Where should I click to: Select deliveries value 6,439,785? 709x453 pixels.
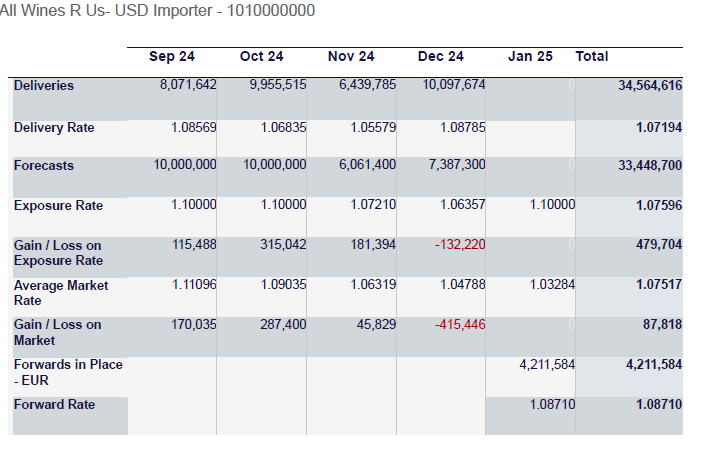click(368, 85)
